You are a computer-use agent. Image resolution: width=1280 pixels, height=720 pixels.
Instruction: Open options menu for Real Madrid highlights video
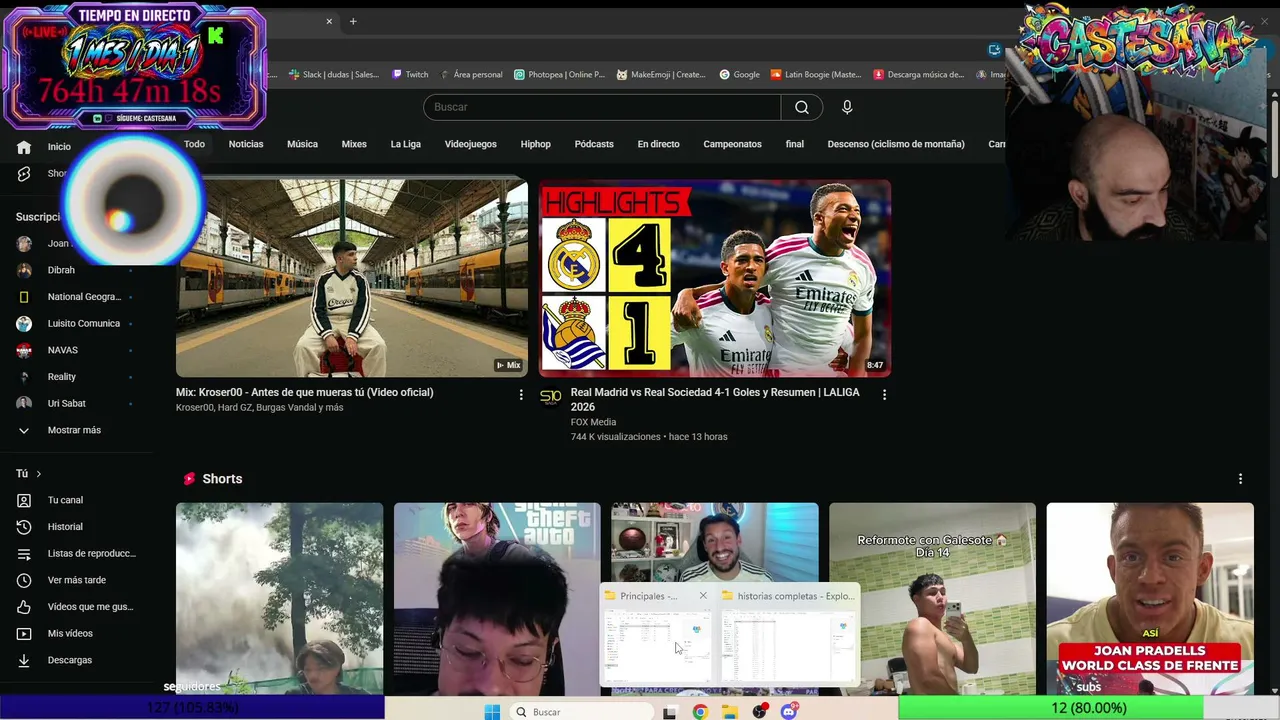coord(884,395)
